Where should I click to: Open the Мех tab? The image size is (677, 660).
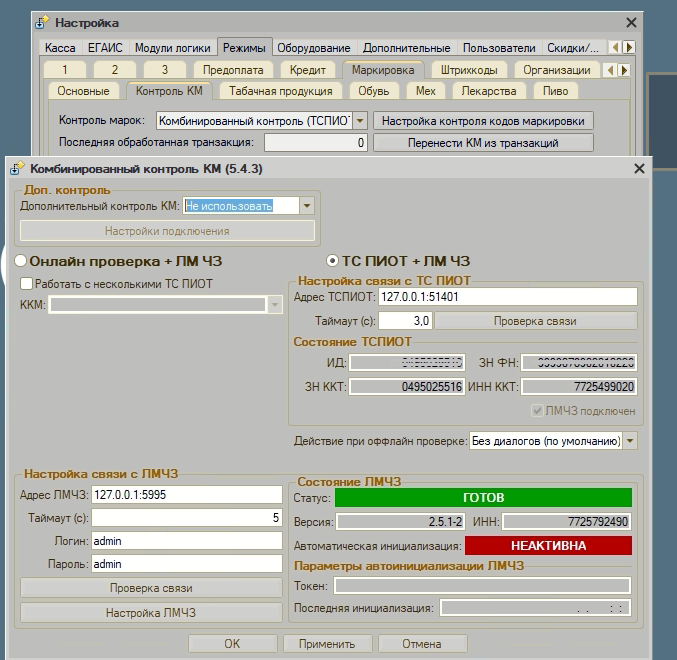pyautogui.click(x=426, y=91)
